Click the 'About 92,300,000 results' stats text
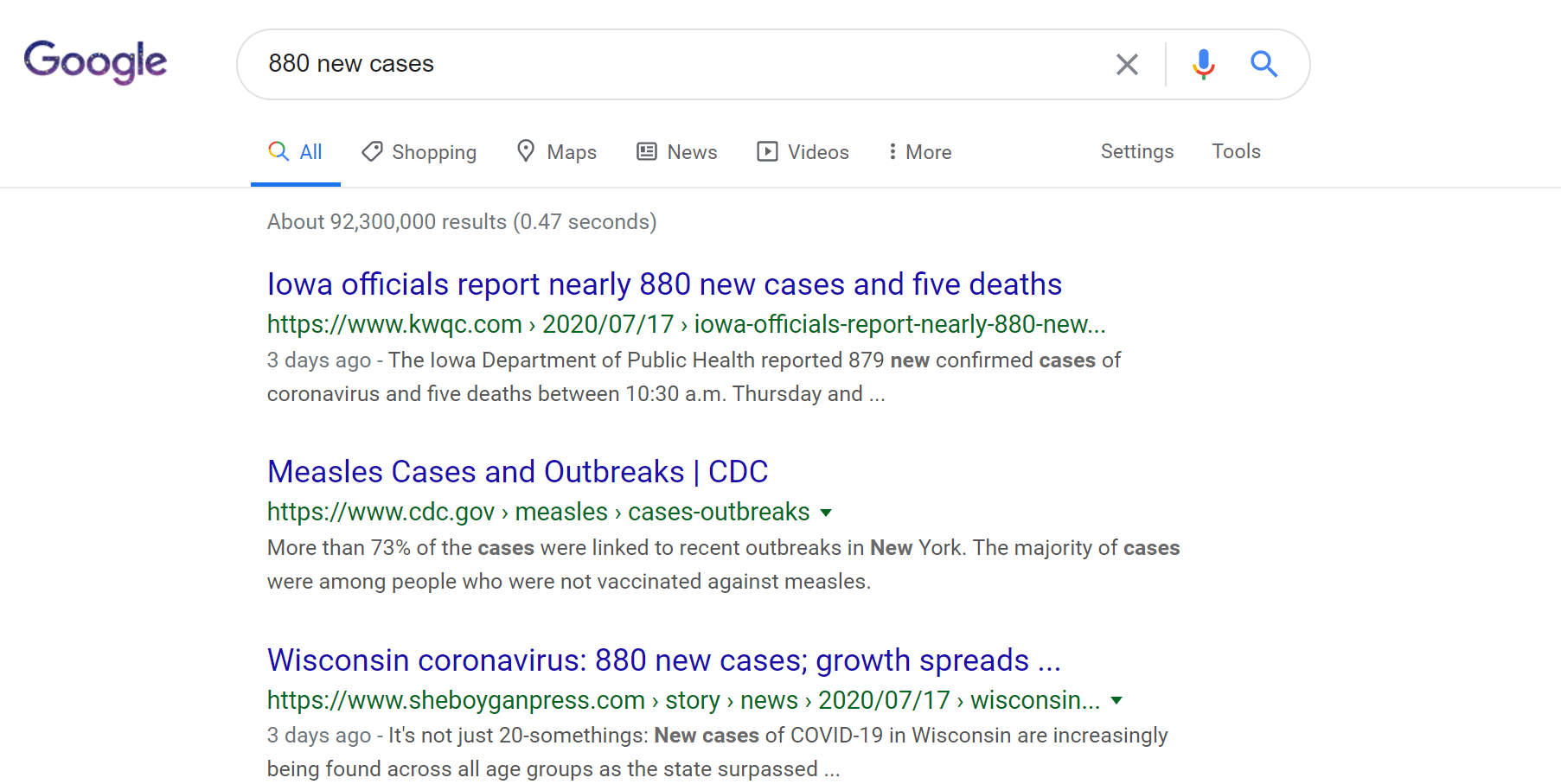This screenshot has height=784, width=1561. point(461,222)
